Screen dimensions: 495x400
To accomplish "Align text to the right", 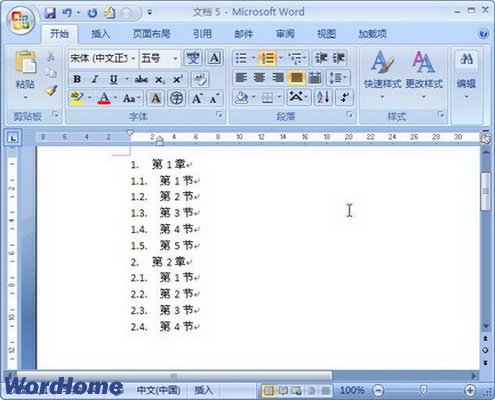I will point(277,78).
